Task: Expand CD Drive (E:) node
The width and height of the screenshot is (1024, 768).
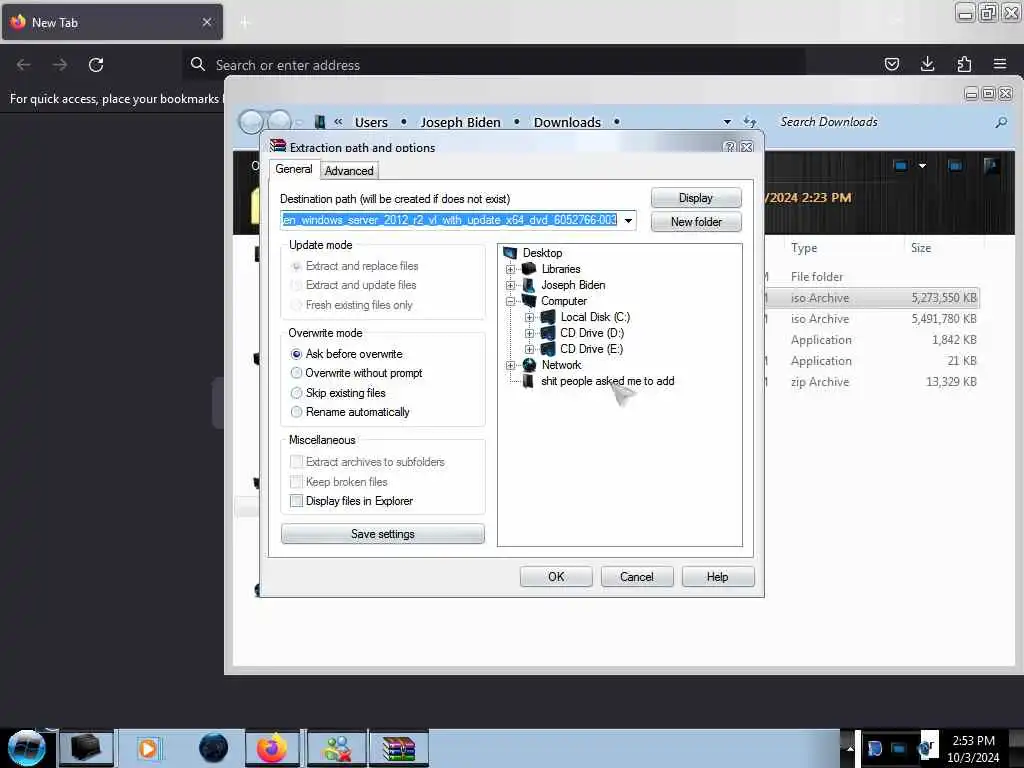Action: [530, 349]
